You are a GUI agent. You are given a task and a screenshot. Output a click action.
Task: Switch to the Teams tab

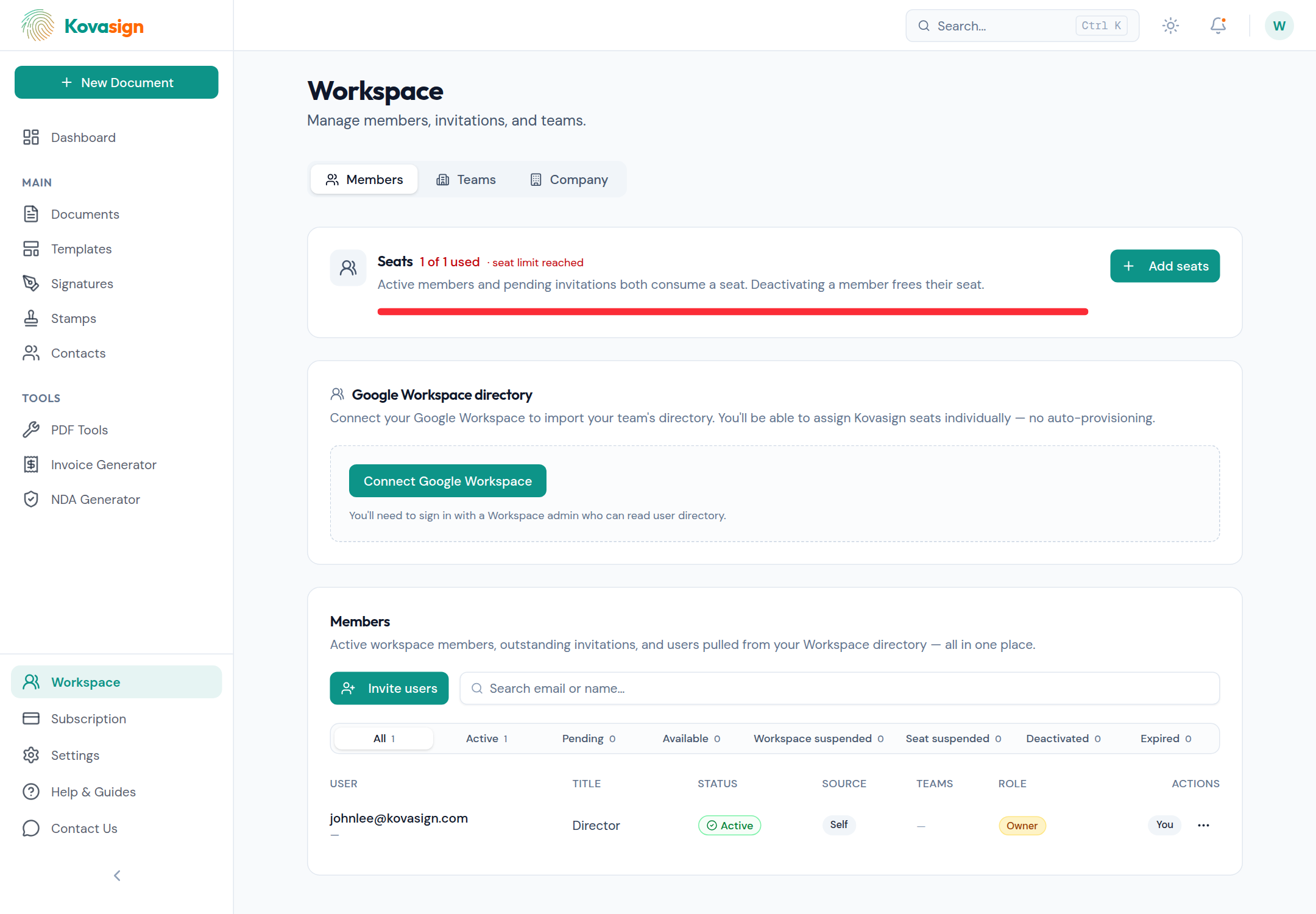click(x=466, y=180)
